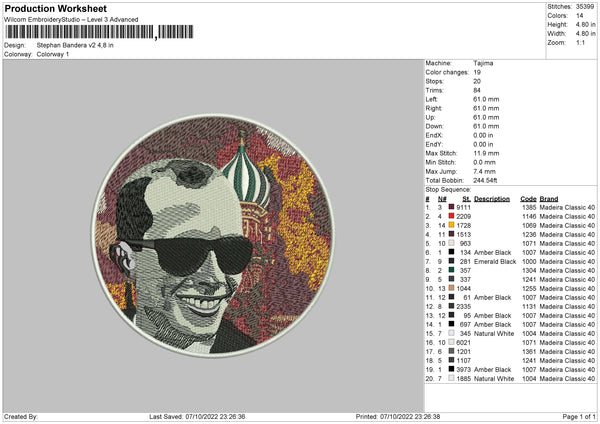Click the 'Code' column header
600x424 pixels.
point(528,199)
